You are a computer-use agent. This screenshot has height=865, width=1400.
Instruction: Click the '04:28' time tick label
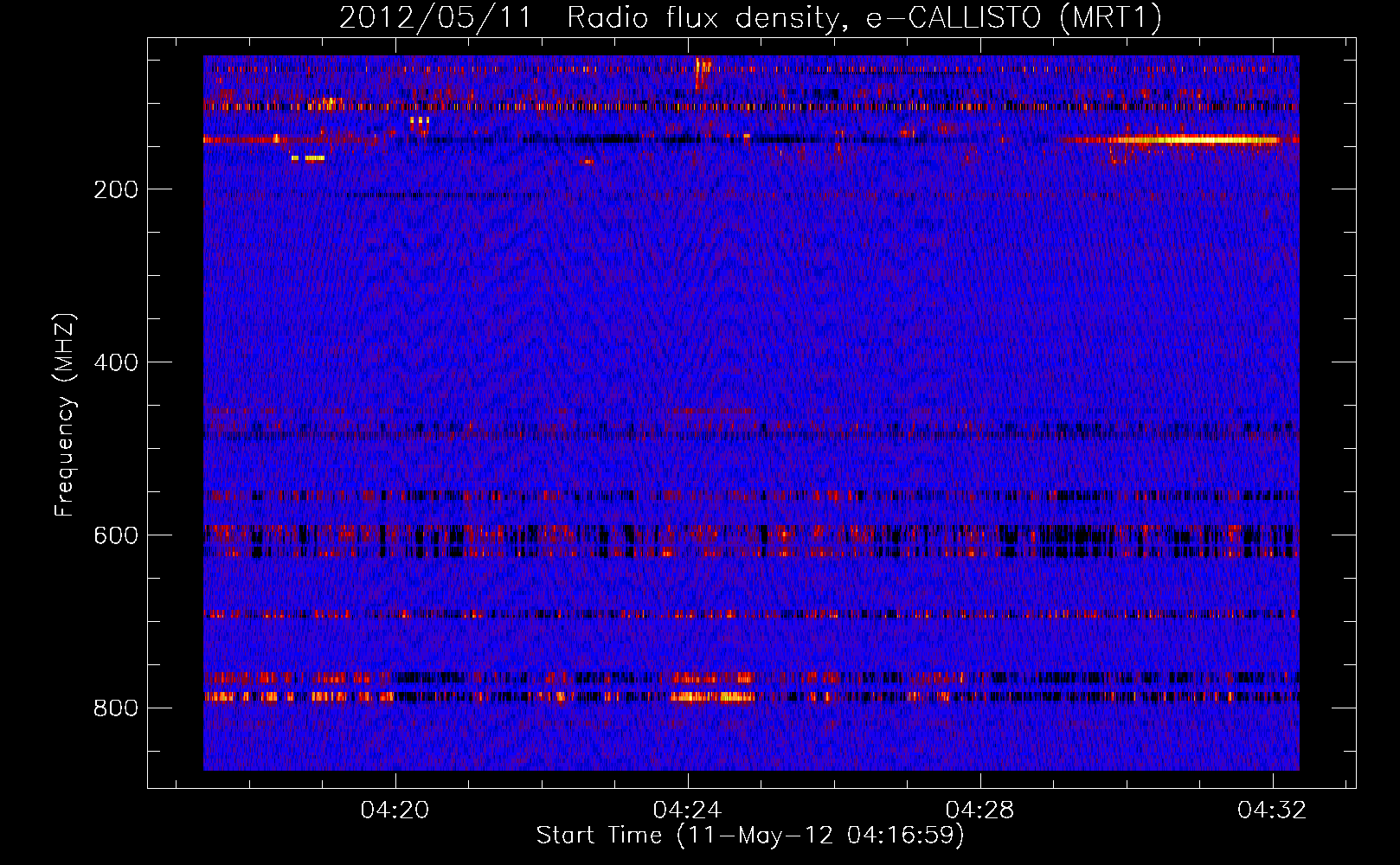tap(980, 811)
